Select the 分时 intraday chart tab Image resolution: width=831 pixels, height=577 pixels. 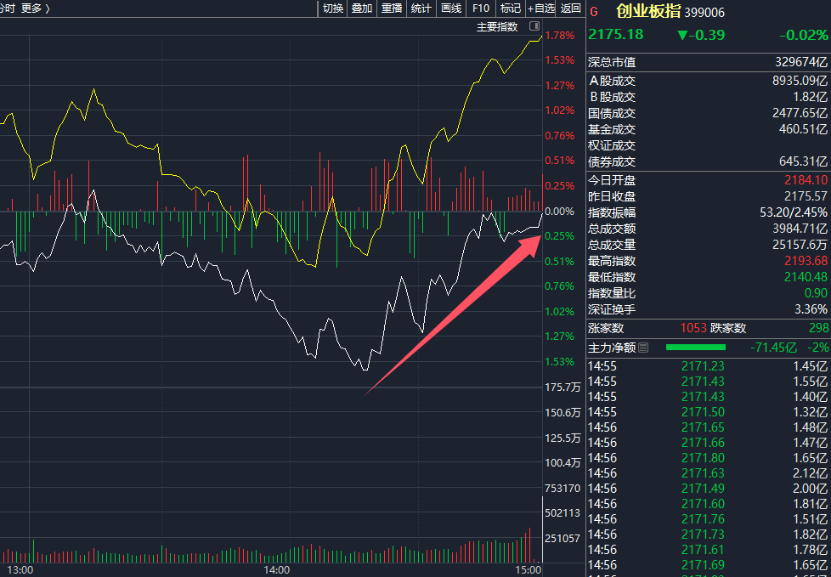coord(6,8)
